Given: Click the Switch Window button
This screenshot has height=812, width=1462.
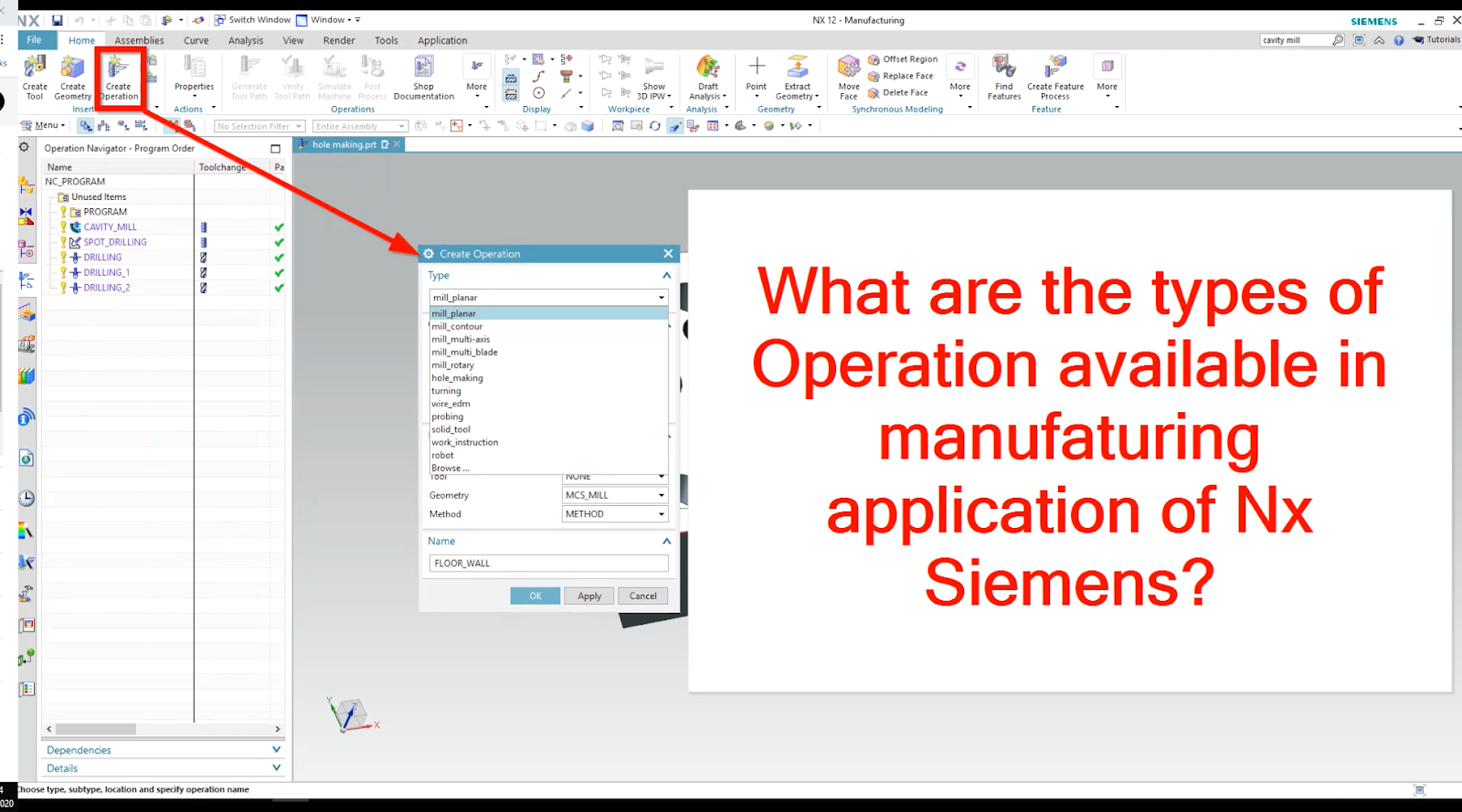Looking at the screenshot, I should tap(252, 20).
